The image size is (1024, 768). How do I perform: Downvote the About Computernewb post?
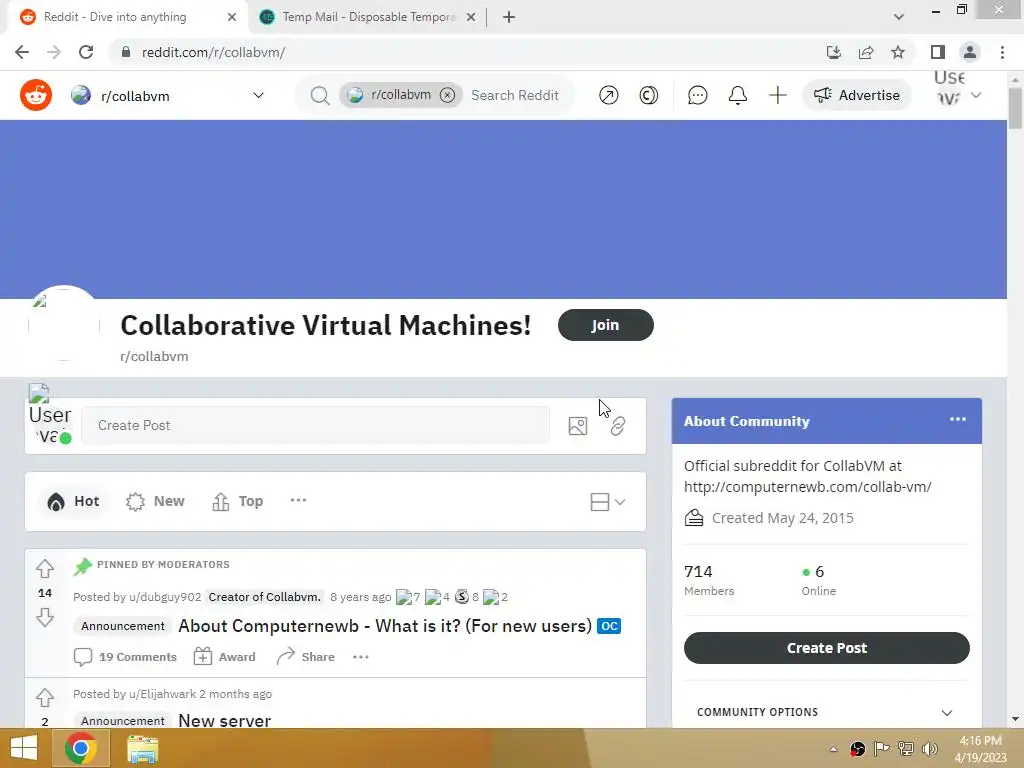[x=44, y=617]
